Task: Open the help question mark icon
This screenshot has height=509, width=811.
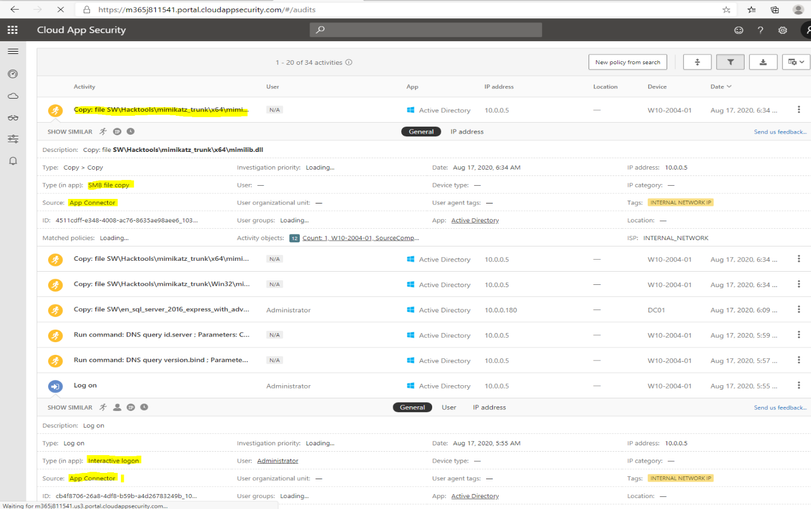Action: (760, 30)
